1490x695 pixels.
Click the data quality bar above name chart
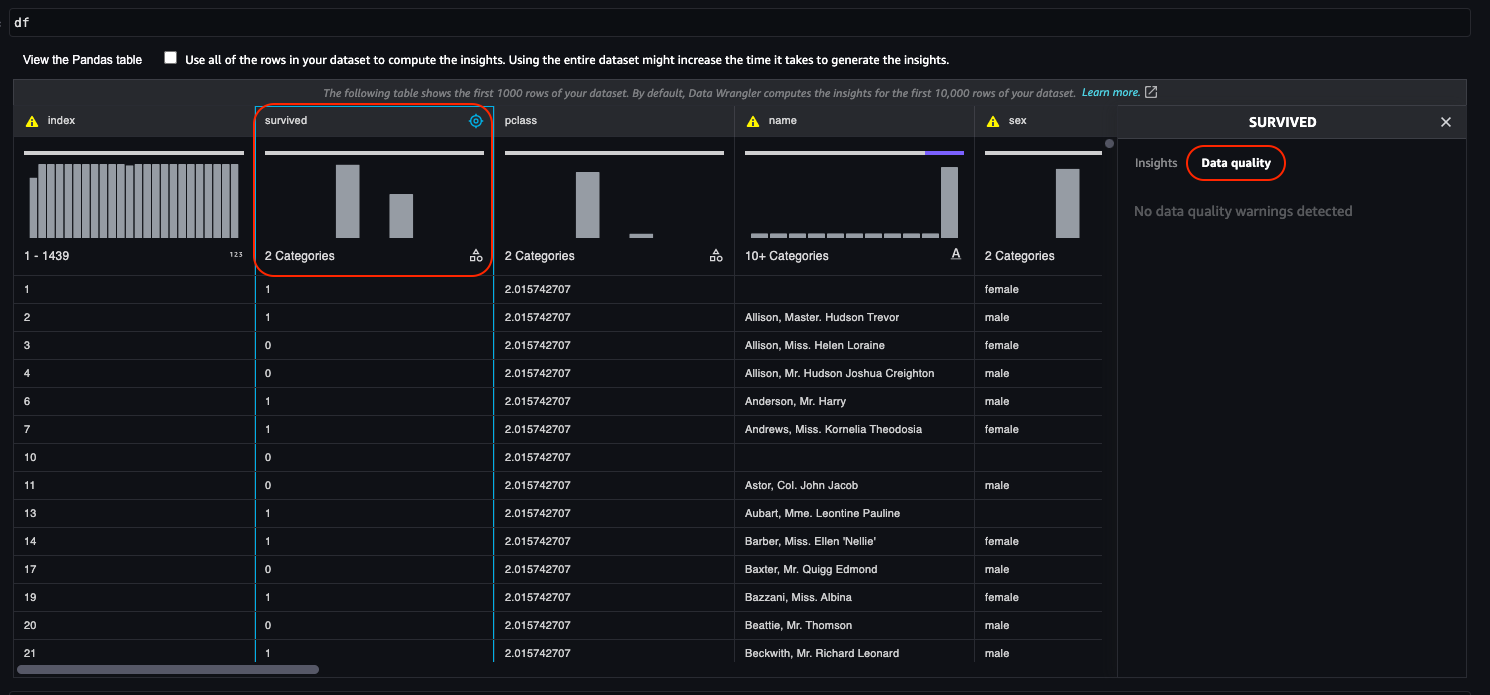click(854, 153)
